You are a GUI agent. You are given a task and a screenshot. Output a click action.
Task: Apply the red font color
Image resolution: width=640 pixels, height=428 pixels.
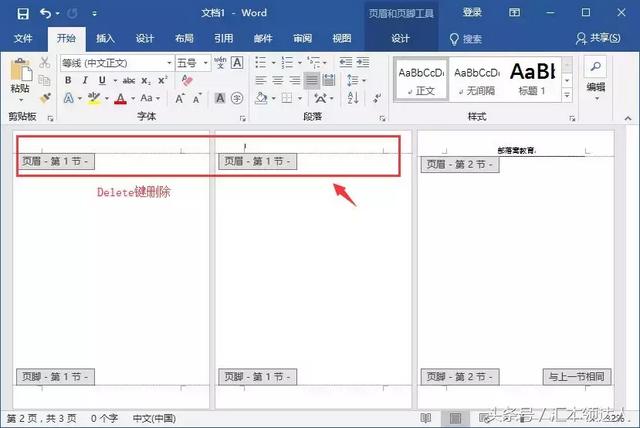click(120, 98)
